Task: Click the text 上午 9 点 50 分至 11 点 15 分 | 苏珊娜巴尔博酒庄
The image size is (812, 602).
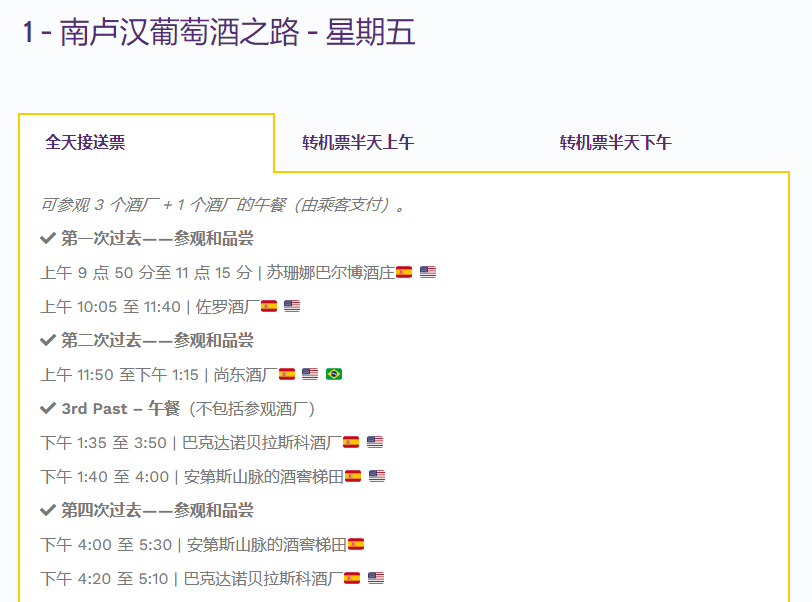Action: tap(218, 273)
